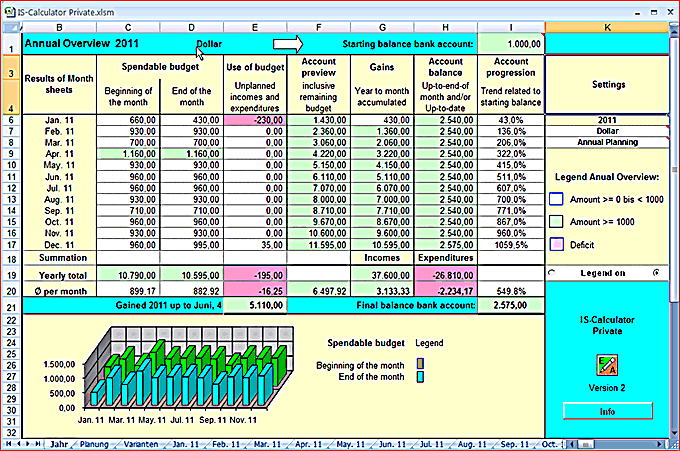Viewport: 680px width, 451px height.
Task: Click the pink Deficit legend box
Action: [x=556, y=244]
